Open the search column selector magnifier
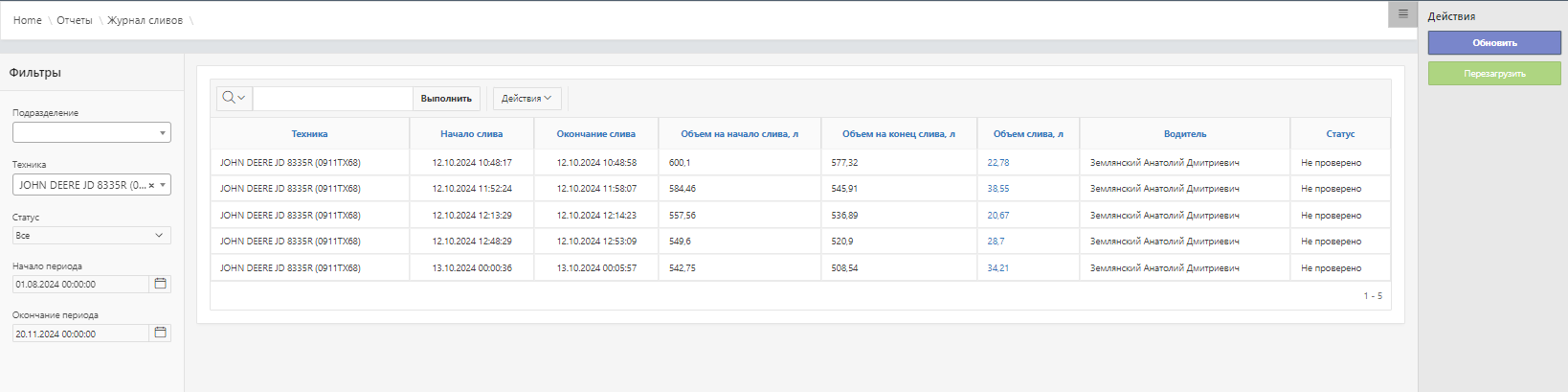Screen dimensions: 1568x392 [233, 98]
